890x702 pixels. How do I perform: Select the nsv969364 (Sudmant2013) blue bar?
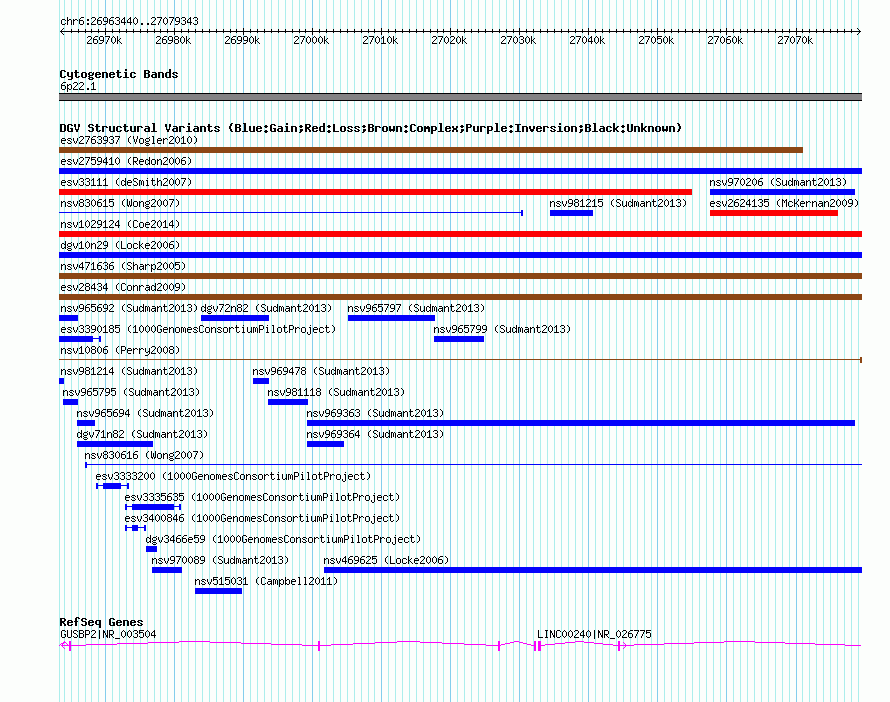[325, 444]
